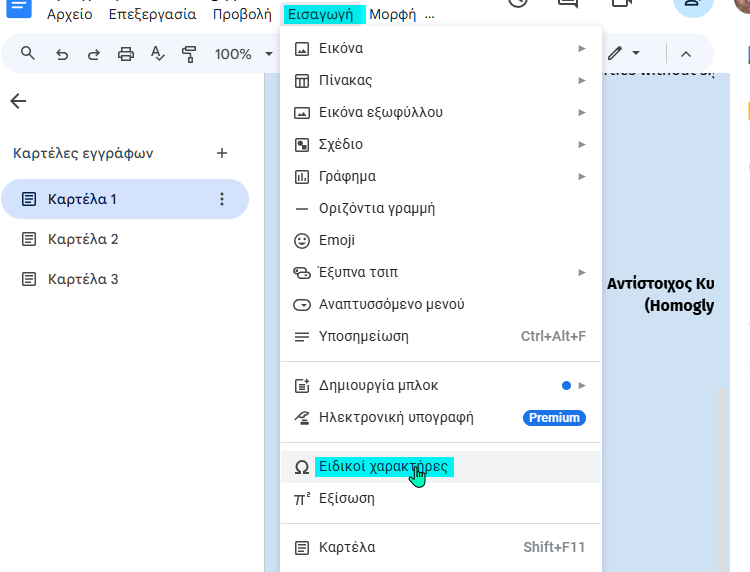Open the Επεξεργασία menu
This screenshot has height=572, width=750.
(x=153, y=14)
